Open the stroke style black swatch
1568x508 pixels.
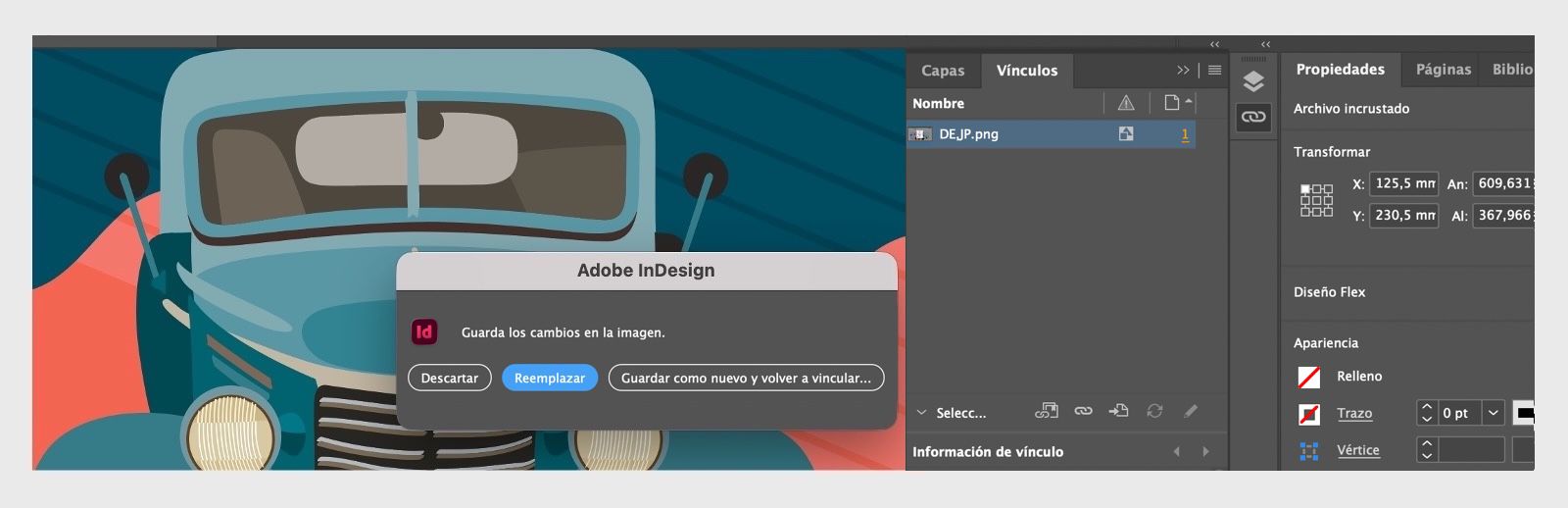[x=1524, y=413]
